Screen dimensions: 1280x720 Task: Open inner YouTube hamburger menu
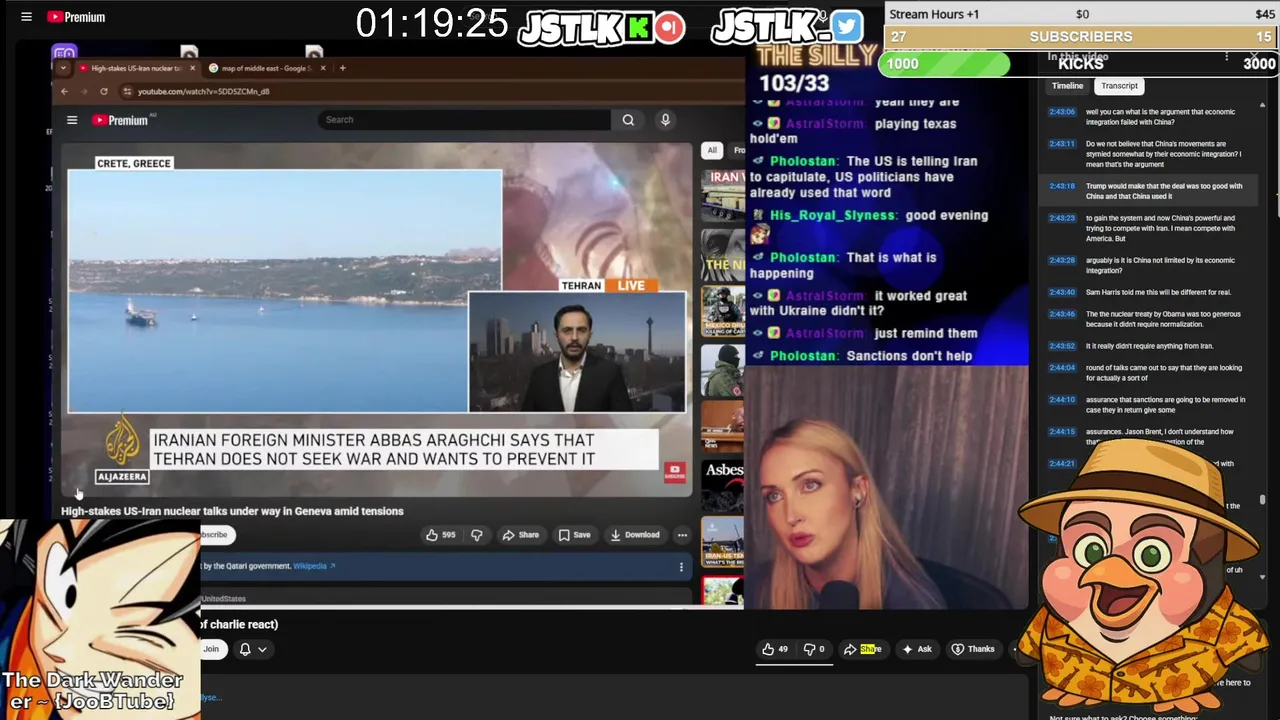pos(72,120)
